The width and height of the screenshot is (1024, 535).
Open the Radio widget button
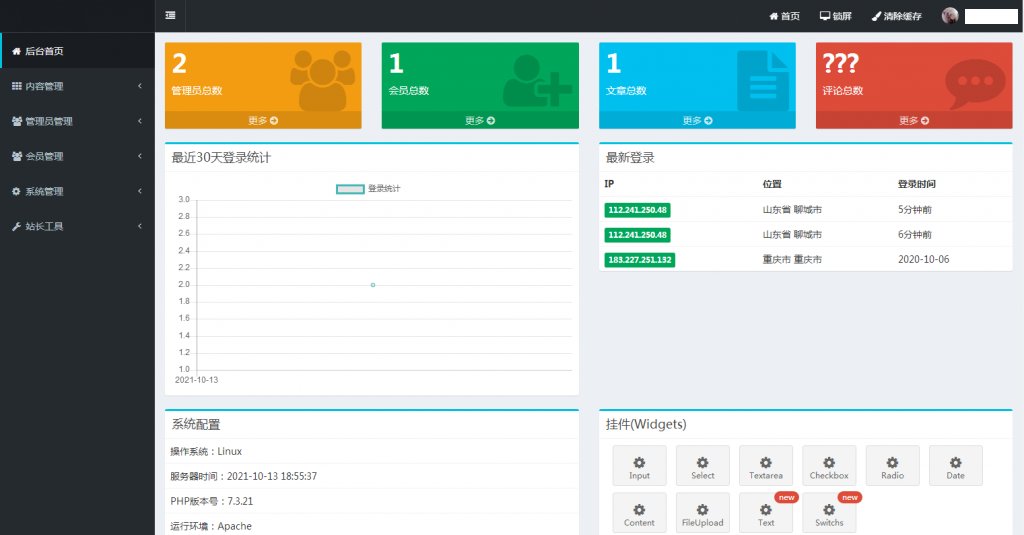tap(893, 466)
